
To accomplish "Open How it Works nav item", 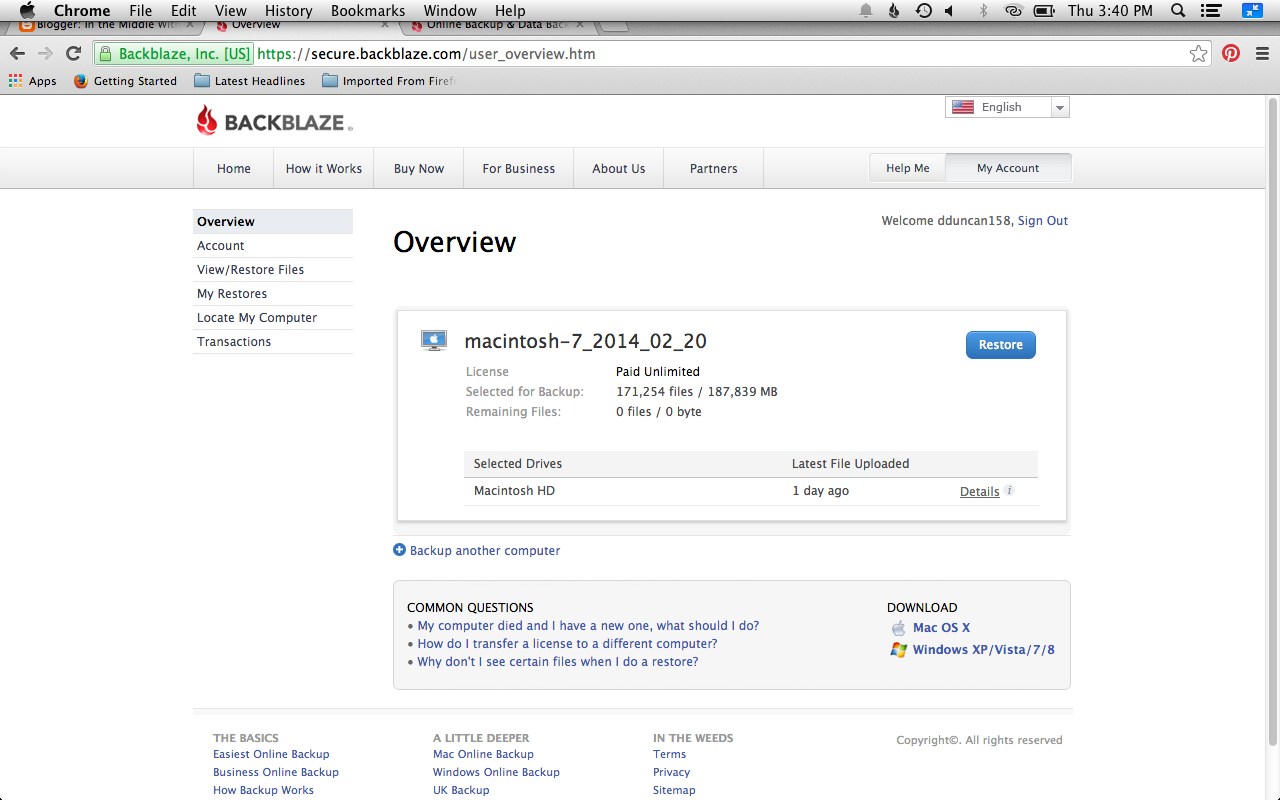I will pos(324,169).
